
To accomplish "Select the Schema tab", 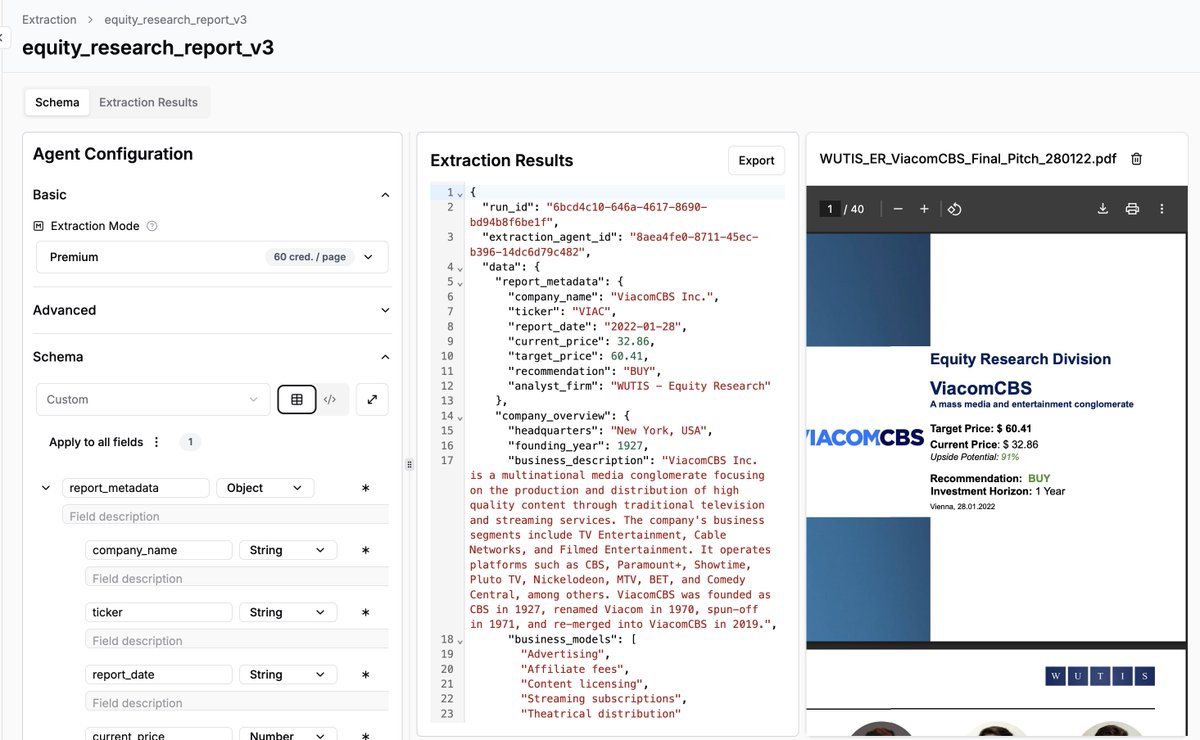I will 57,102.
